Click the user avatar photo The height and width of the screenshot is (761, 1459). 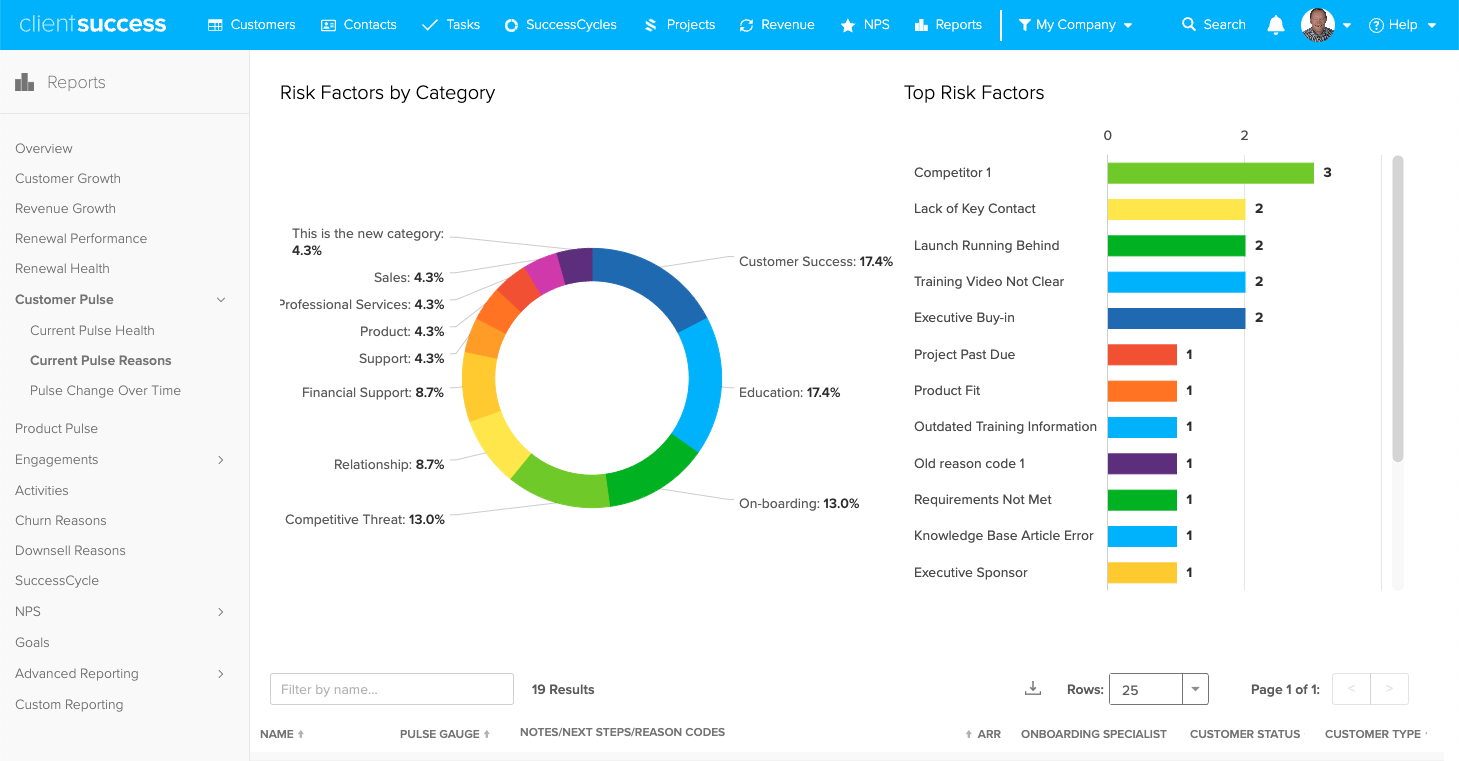tap(1318, 25)
